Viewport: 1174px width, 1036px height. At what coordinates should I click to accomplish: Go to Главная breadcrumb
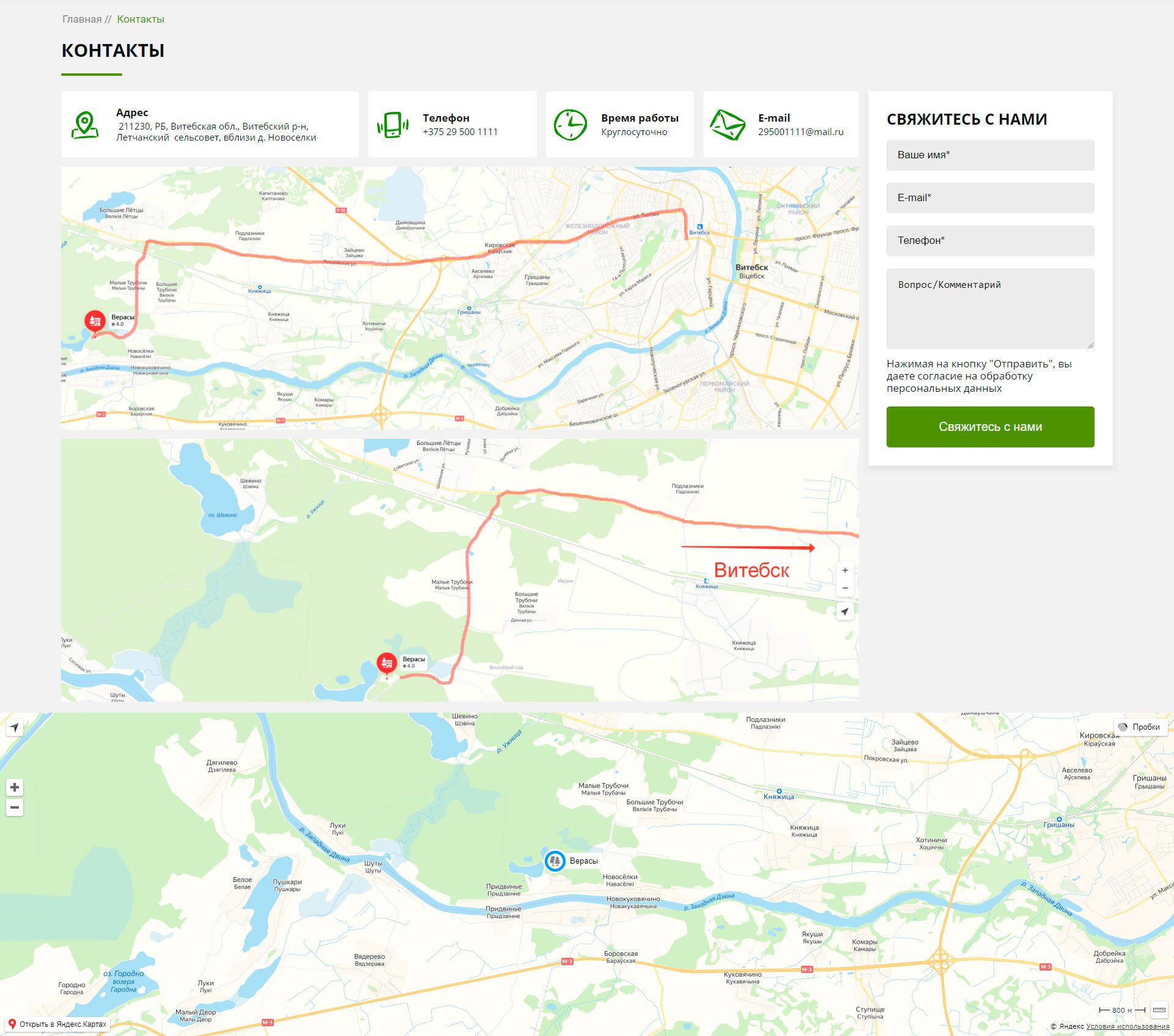(82, 19)
